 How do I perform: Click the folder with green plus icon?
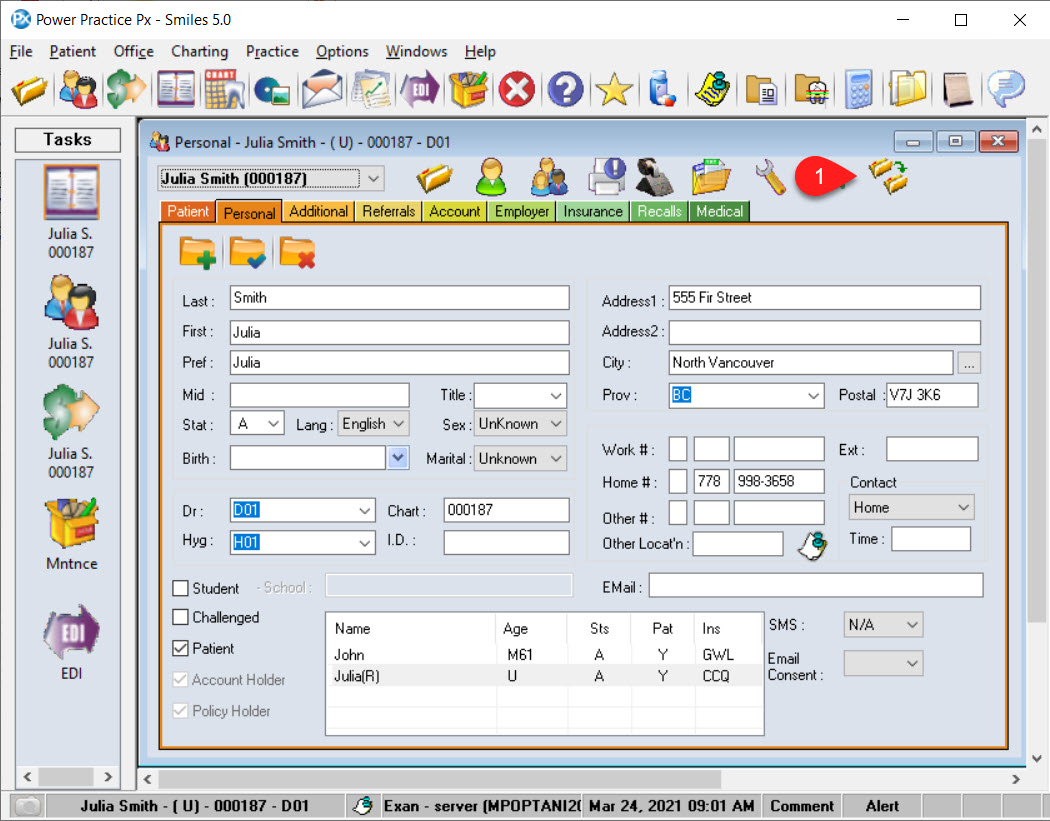[198, 253]
